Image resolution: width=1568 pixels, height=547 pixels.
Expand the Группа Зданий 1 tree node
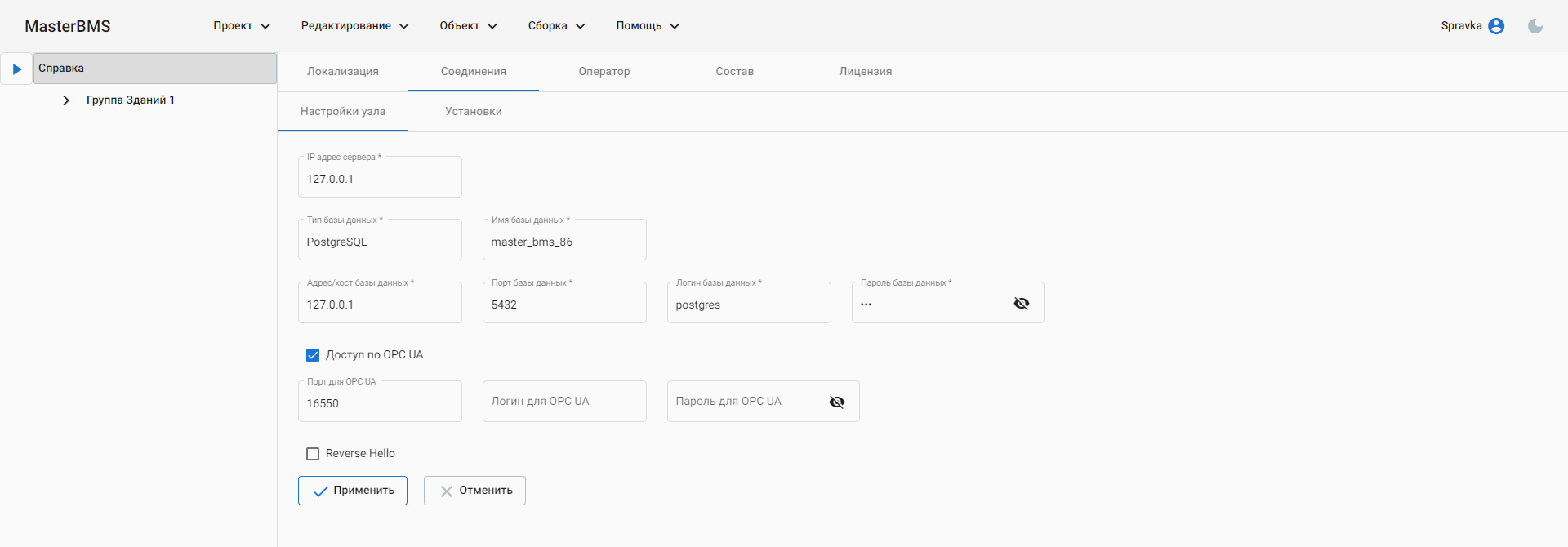tap(66, 100)
